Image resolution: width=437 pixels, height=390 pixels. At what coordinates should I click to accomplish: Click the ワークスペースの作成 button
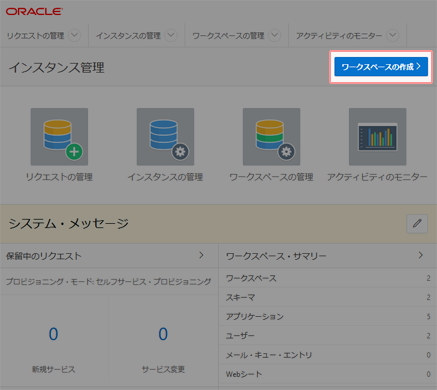pos(381,67)
